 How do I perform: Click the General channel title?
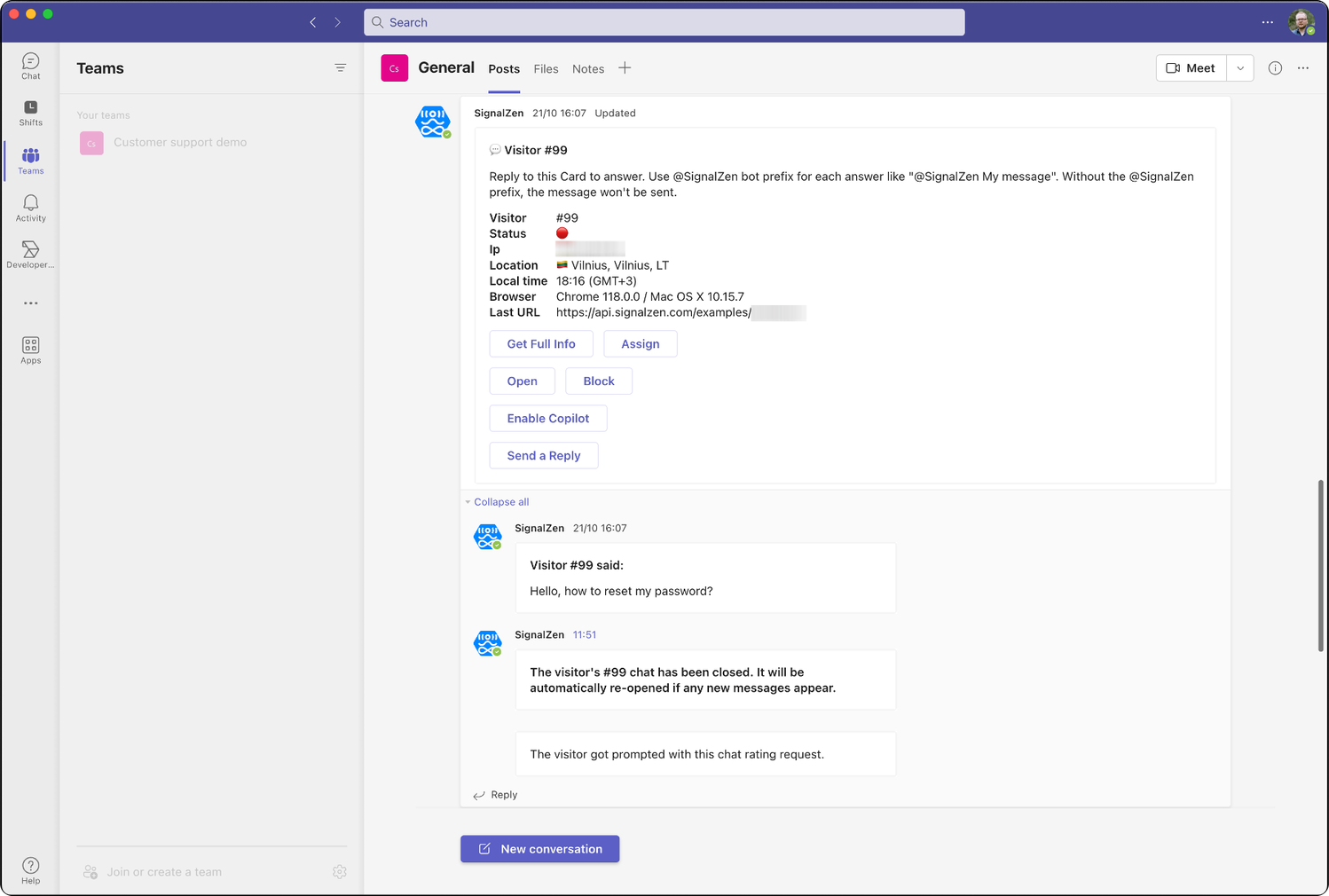click(x=446, y=67)
